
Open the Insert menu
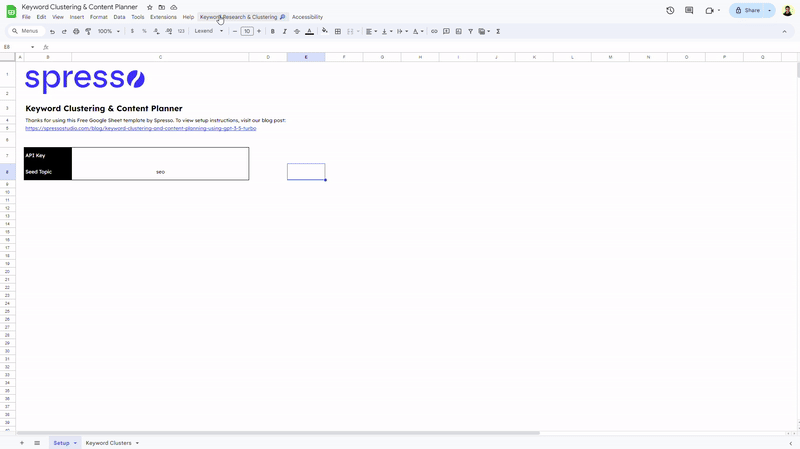pyautogui.click(x=77, y=17)
